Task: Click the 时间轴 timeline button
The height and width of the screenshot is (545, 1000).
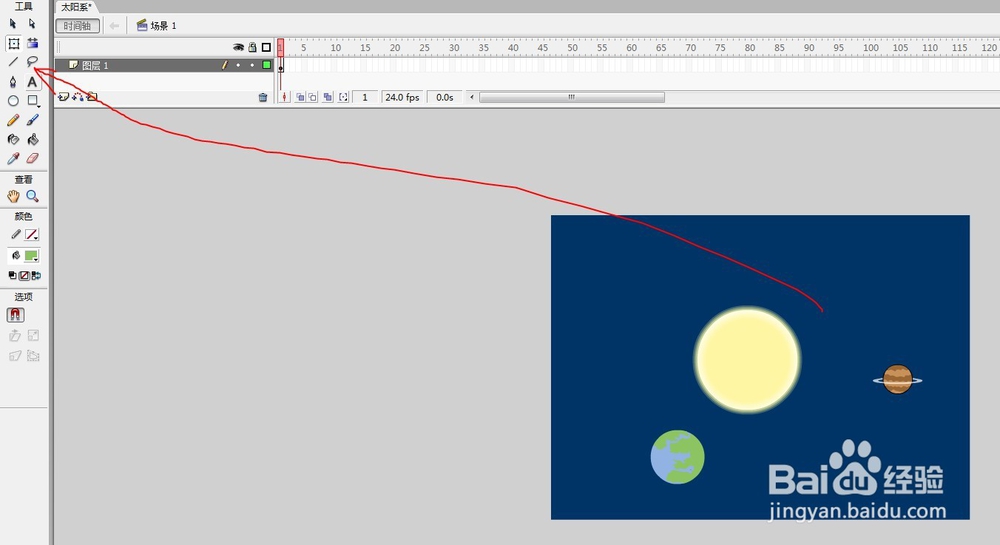Action: [x=77, y=25]
